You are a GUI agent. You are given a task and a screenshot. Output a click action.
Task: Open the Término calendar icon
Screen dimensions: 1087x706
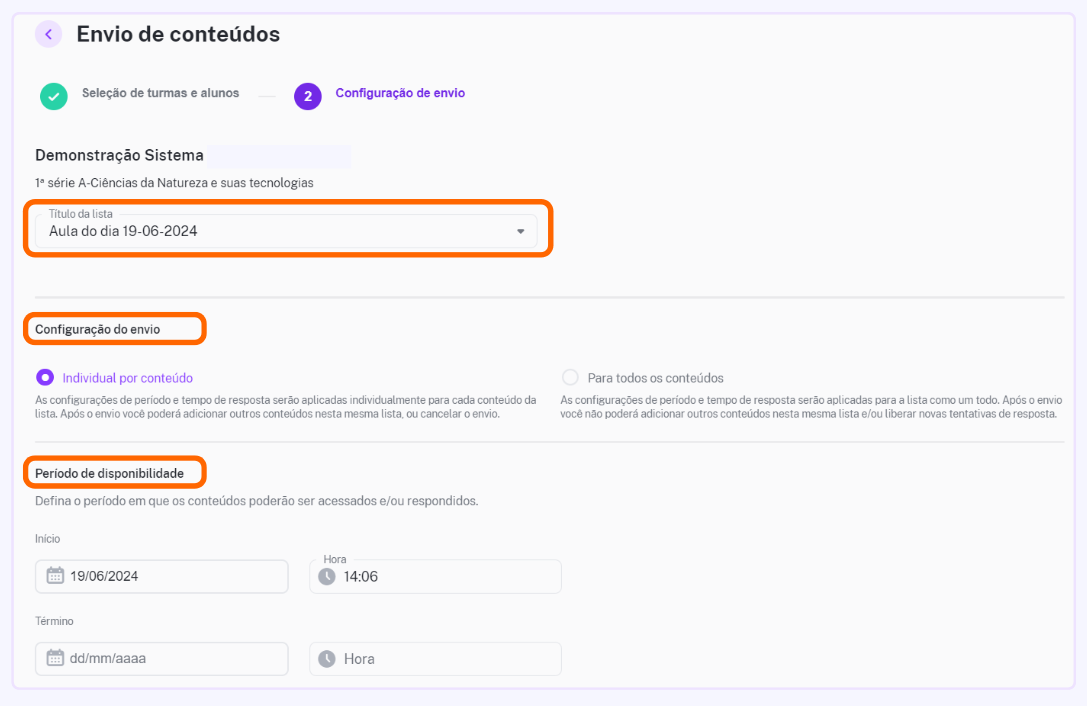coord(55,658)
